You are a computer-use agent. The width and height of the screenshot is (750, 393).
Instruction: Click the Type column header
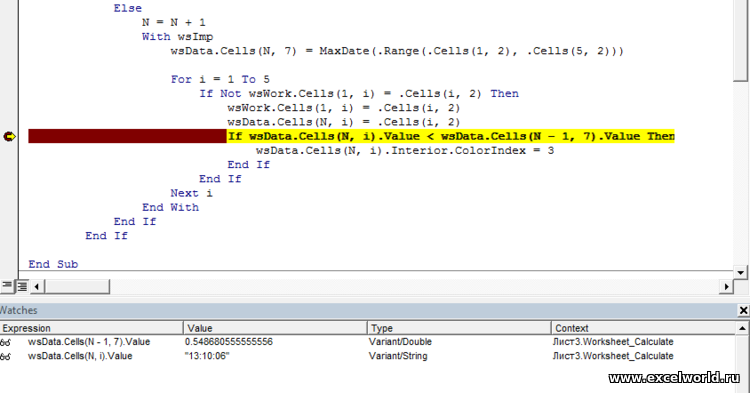(459, 328)
